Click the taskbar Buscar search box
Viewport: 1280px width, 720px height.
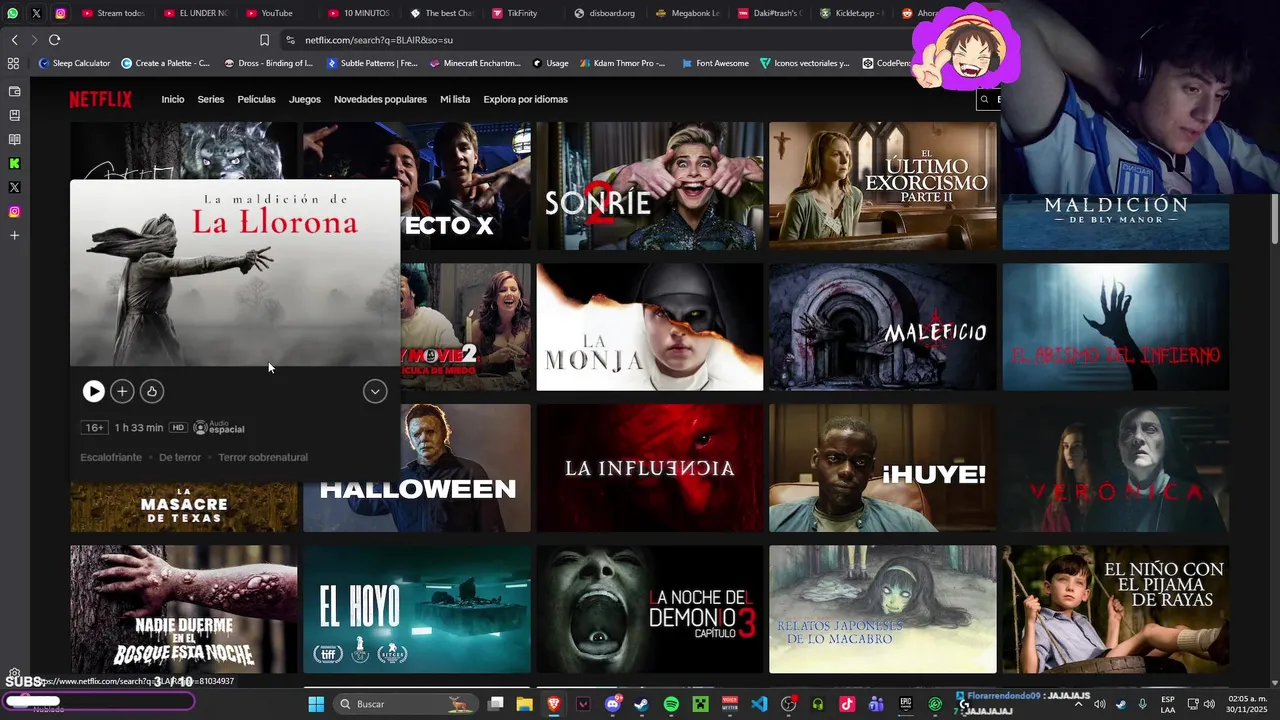click(405, 704)
